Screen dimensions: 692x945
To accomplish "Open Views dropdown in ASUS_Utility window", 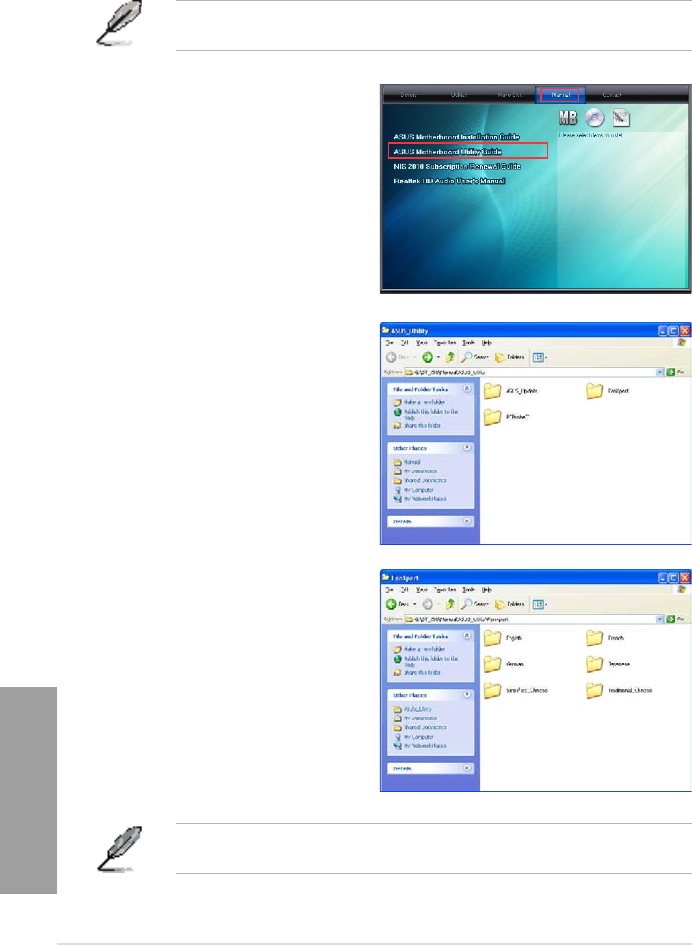I will [539, 357].
